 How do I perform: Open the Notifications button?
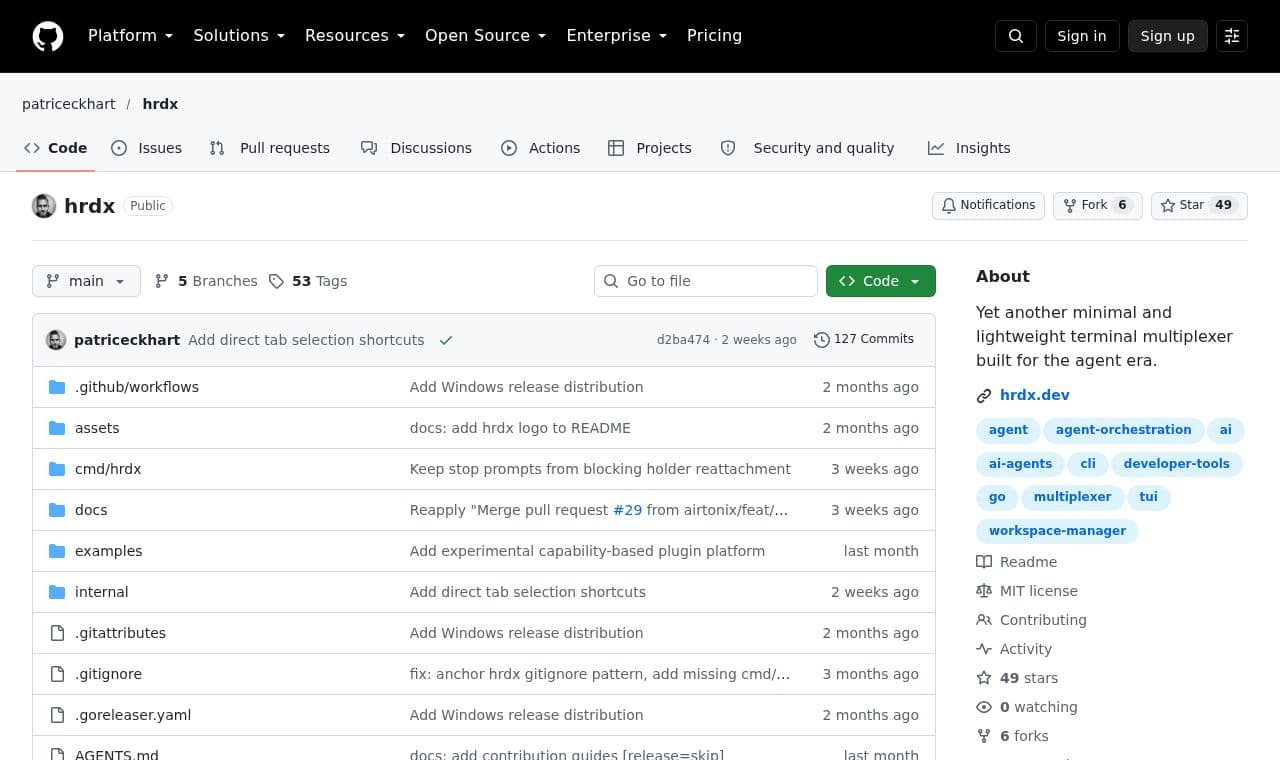988,205
